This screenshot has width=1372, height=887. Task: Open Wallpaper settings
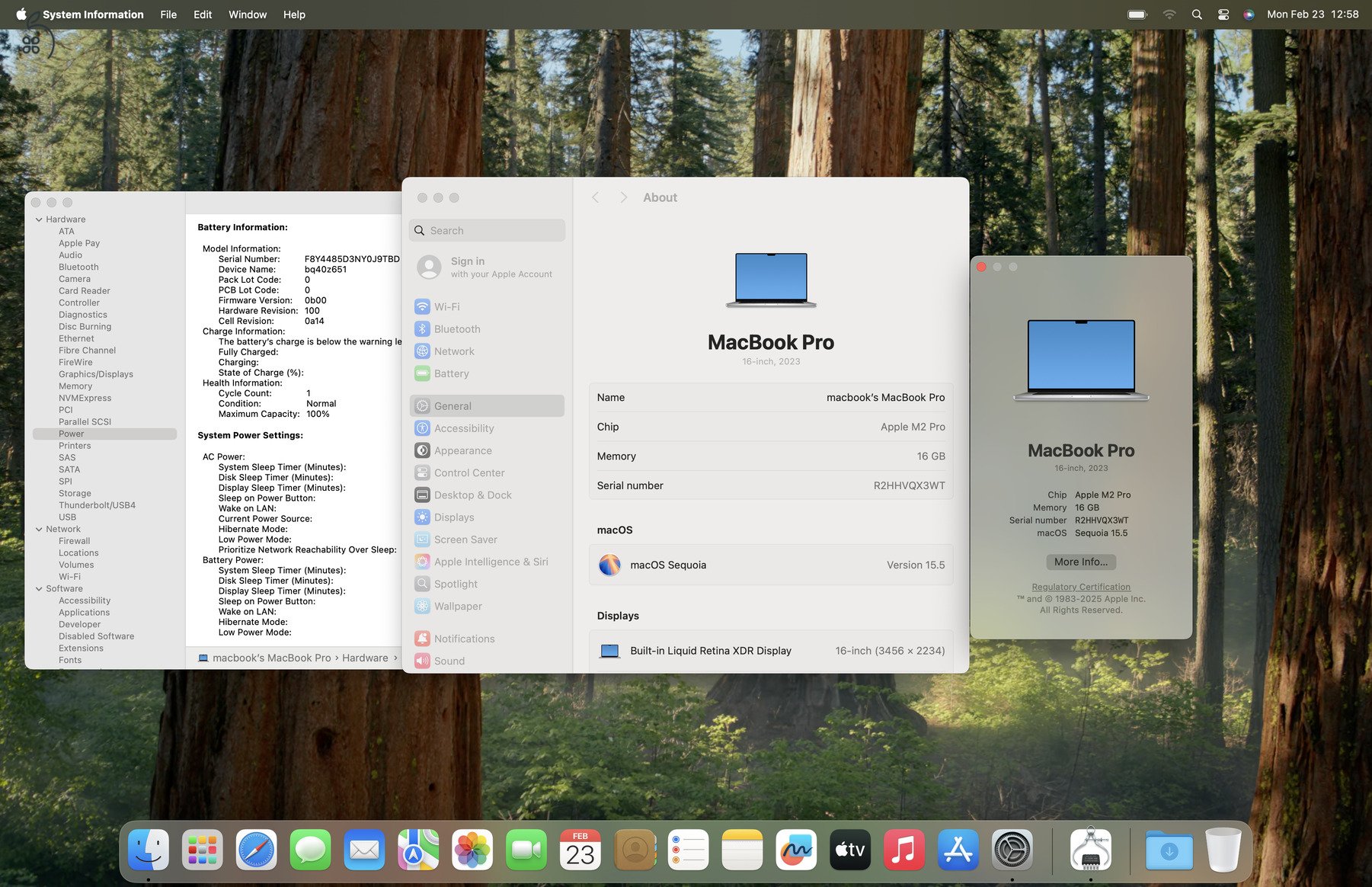(x=458, y=606)
